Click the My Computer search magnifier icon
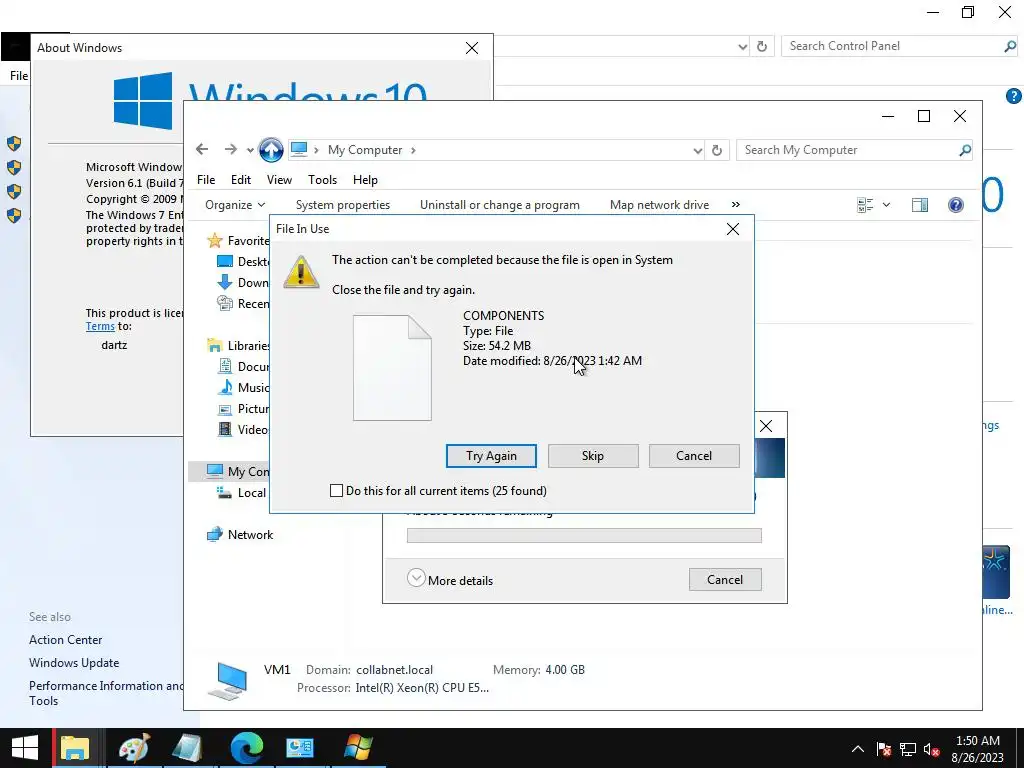The image size is (1024, 768). 965,150
